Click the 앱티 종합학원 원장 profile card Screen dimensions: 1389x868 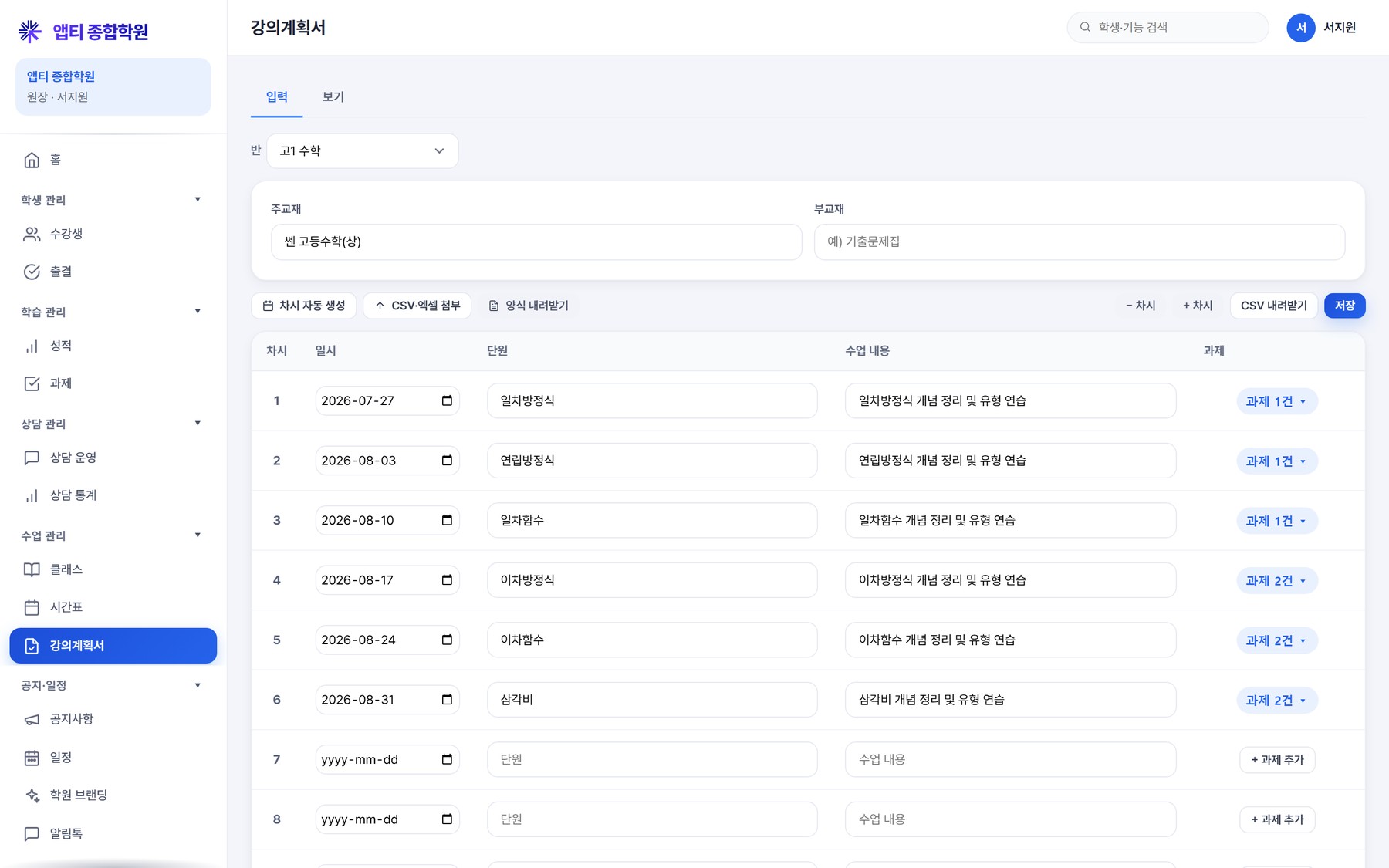tap(113, 86)
